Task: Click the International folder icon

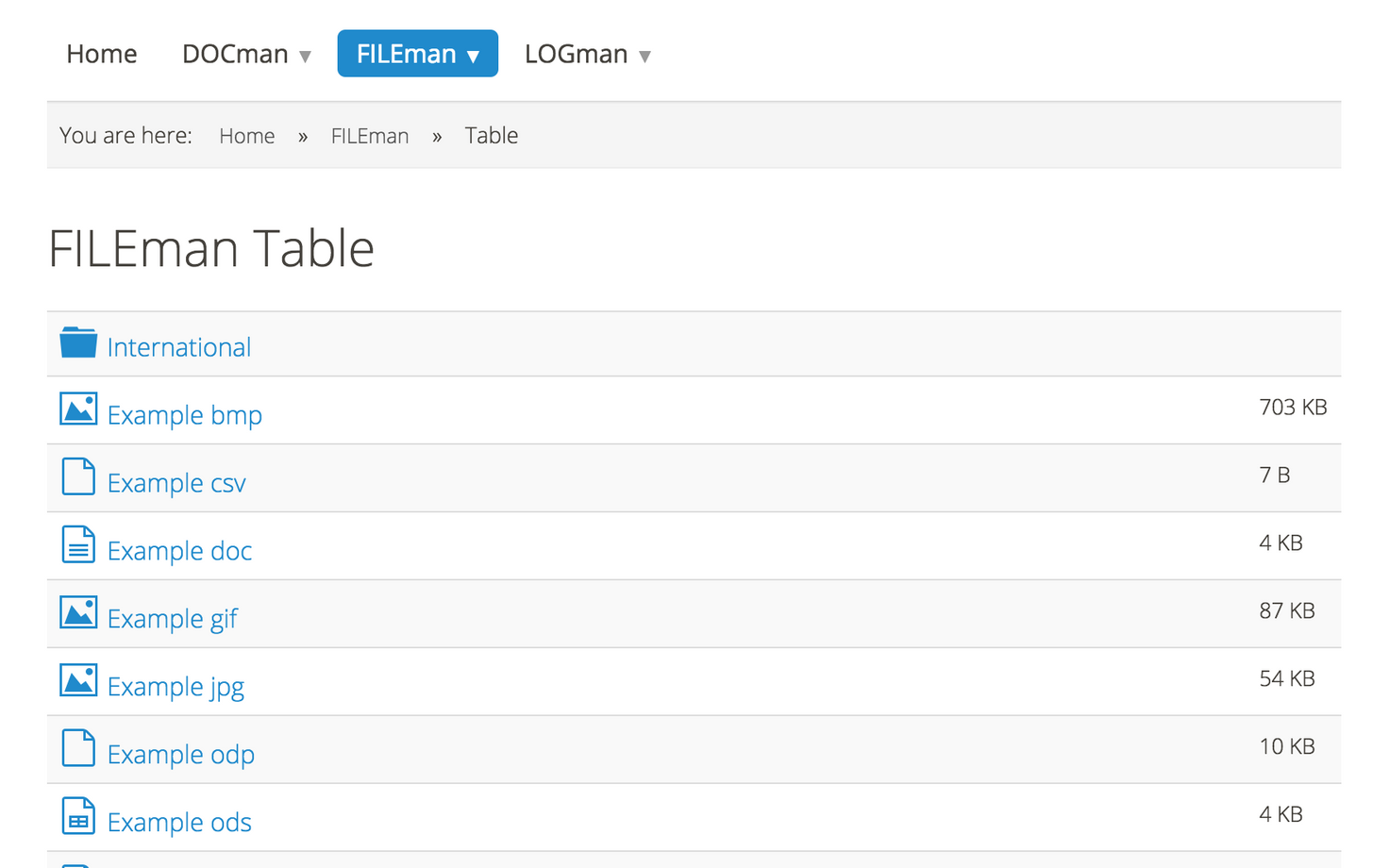Action: coord(78,342)
